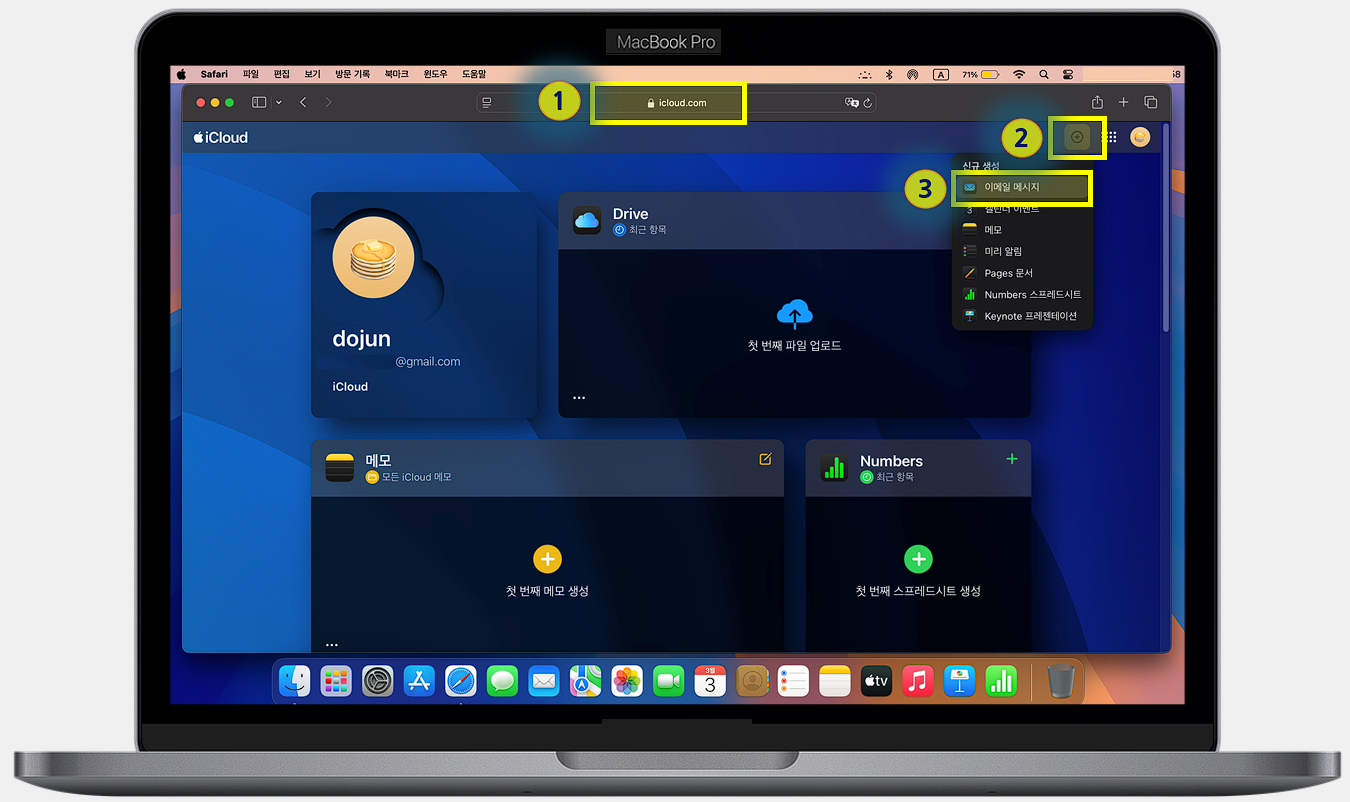Click the compose note icon on 메모 tile
The height and width of the screenshot is (802, 1350).
[x=765, y=459]
